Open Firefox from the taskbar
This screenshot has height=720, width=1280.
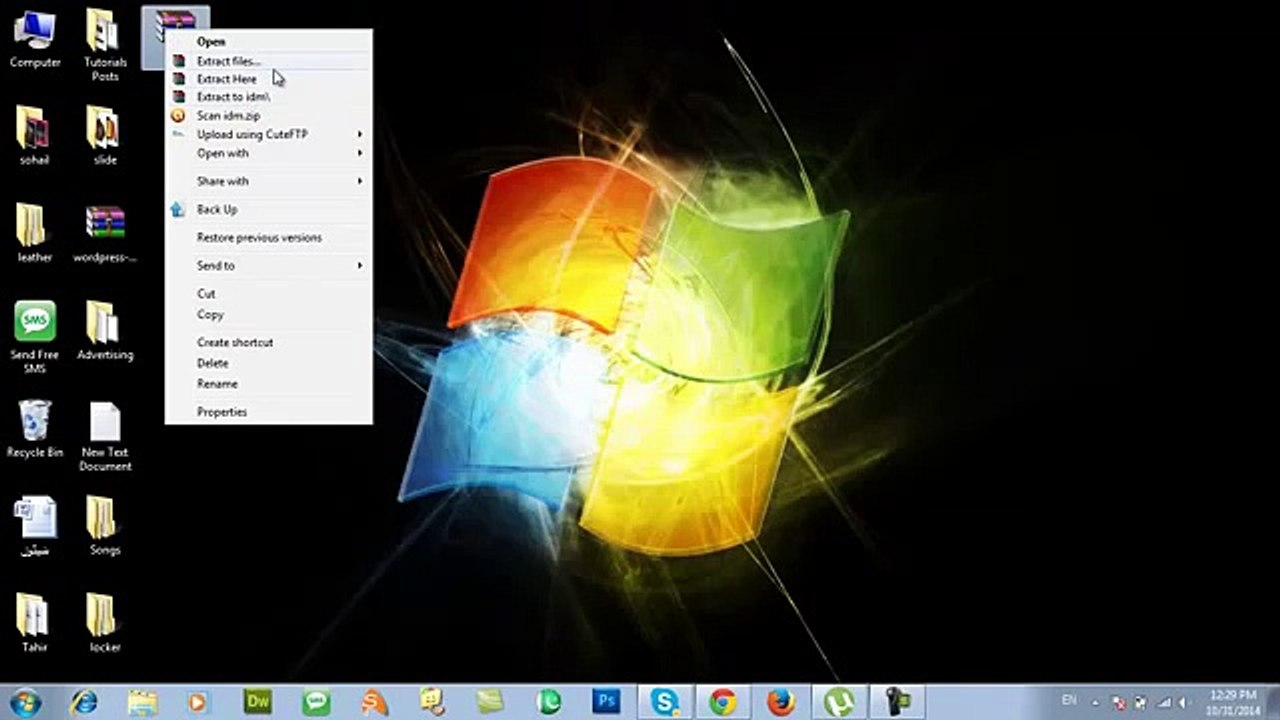(781, 702)
